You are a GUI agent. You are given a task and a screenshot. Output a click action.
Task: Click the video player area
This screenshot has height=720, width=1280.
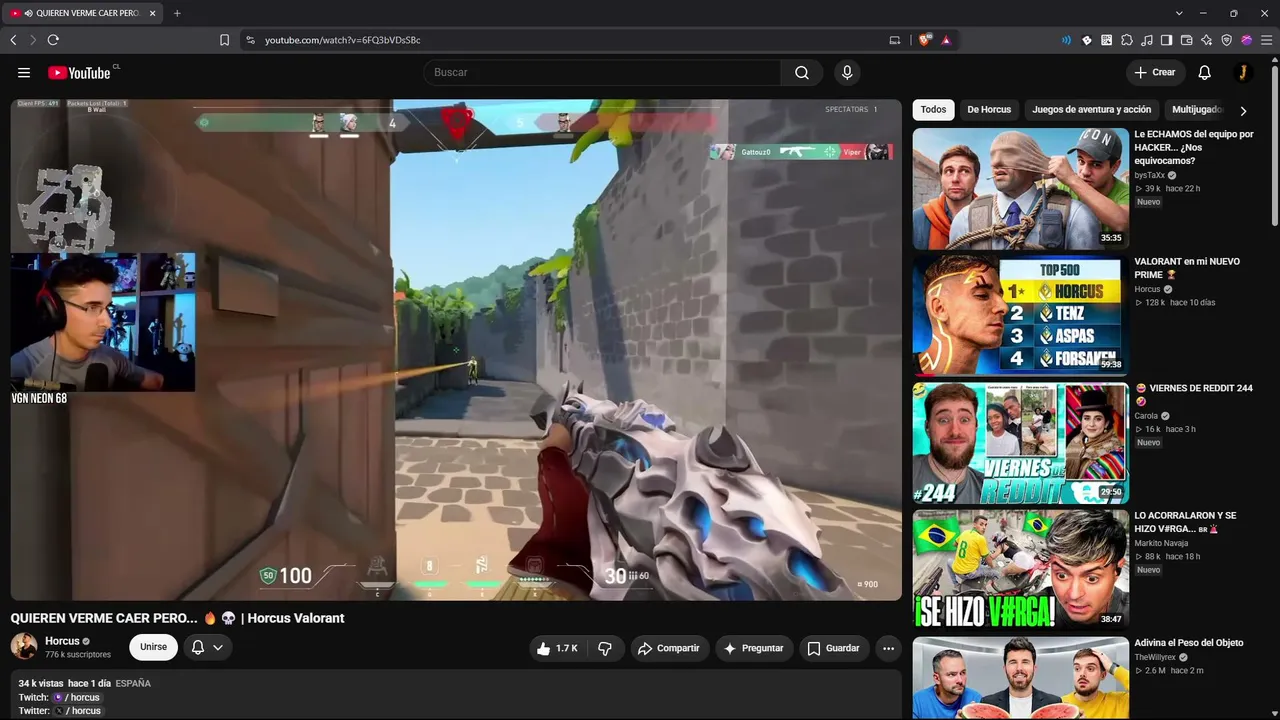tap(456, 349)
